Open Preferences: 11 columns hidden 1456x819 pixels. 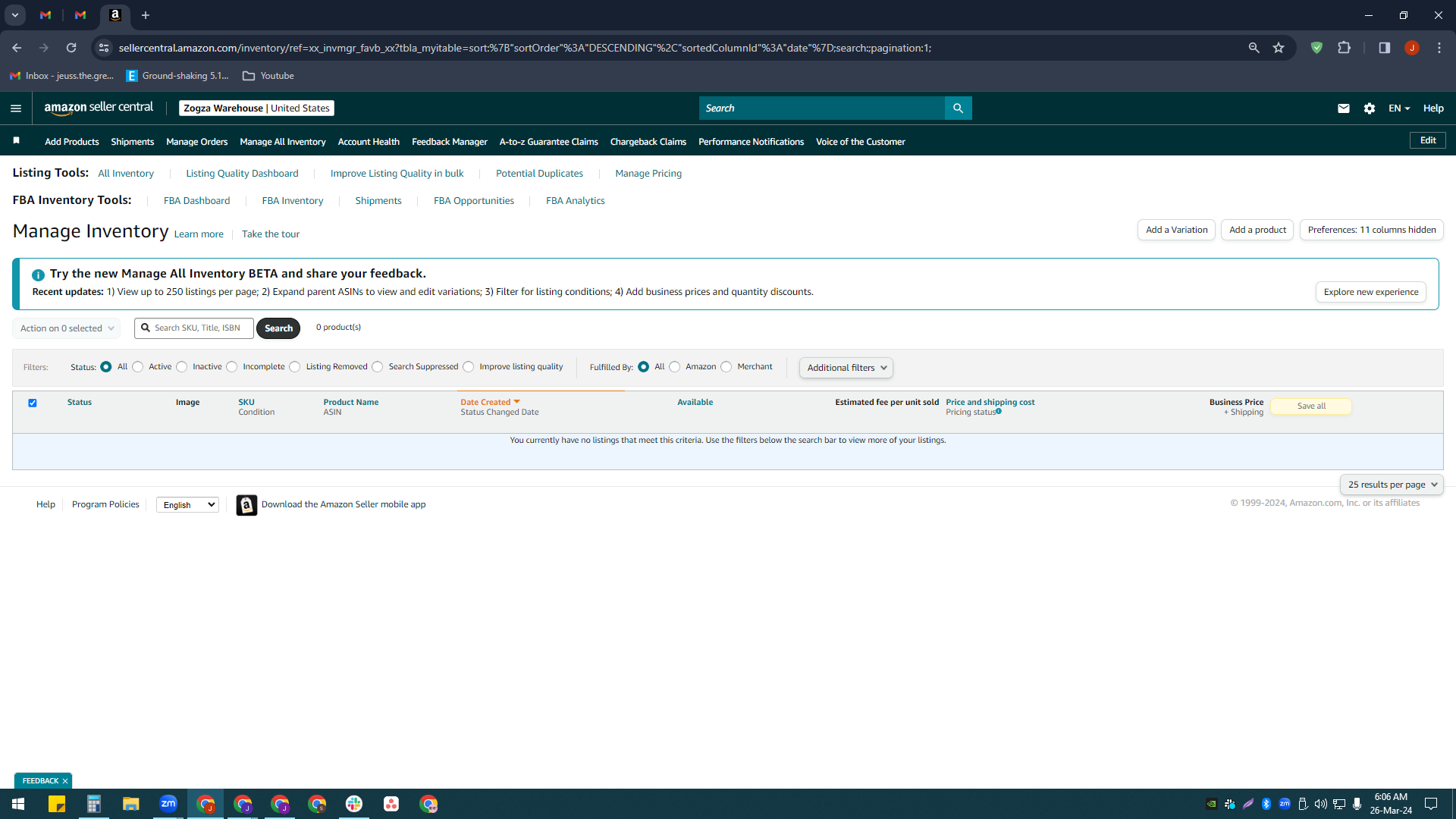1372,230
